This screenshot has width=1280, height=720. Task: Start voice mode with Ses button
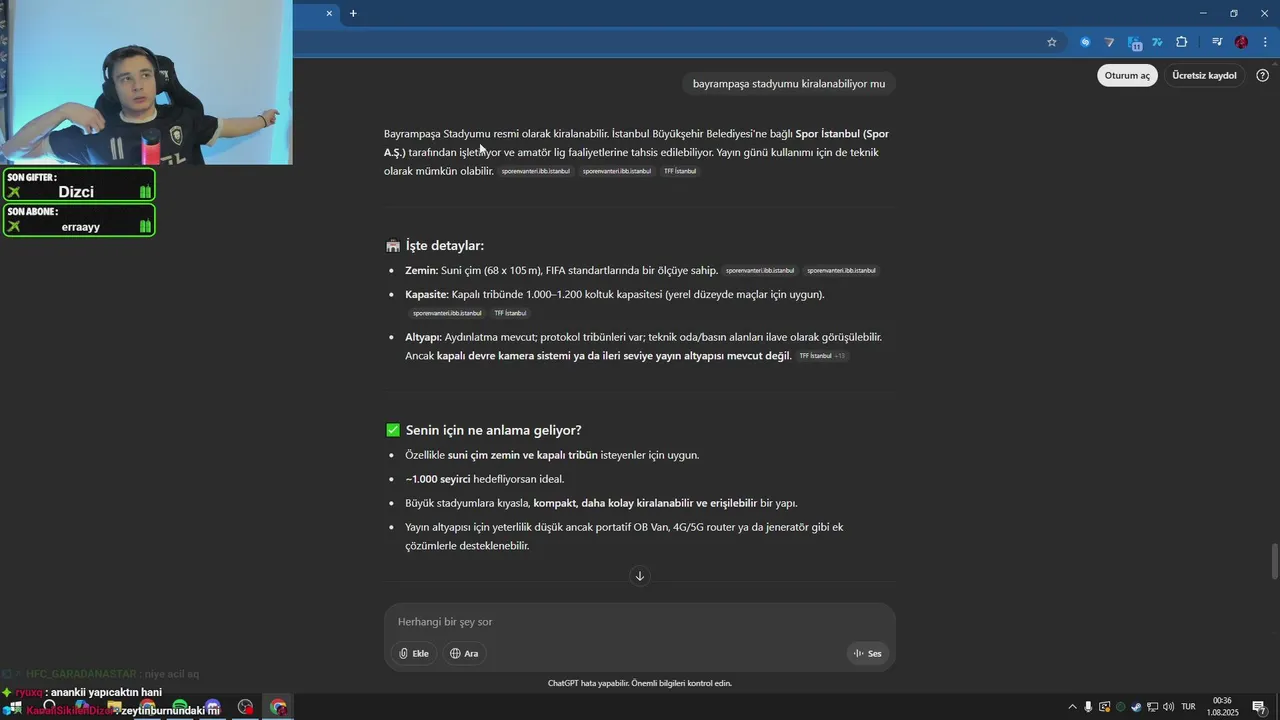pos(867,653)
